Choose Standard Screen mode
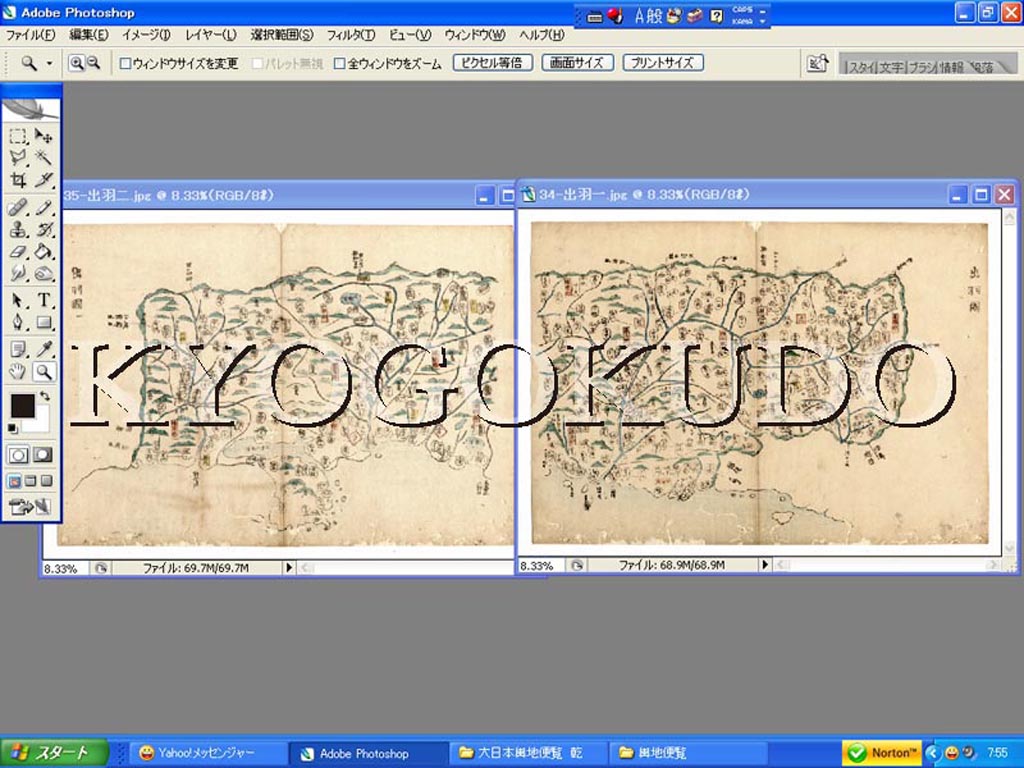1024x768 pixels. pos(14,481)
